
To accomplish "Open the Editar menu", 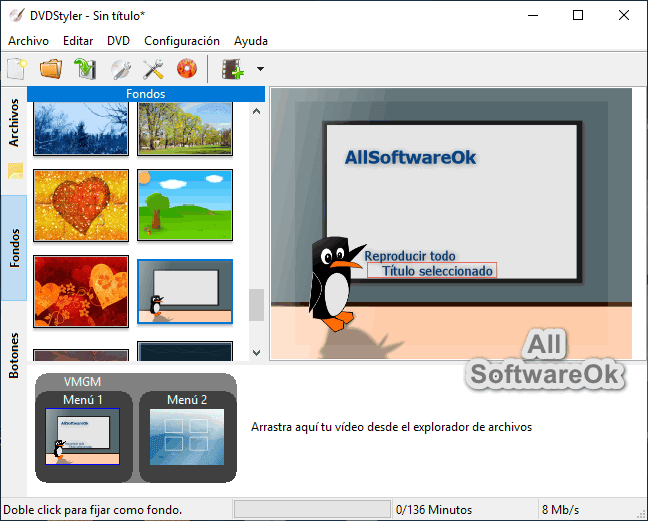I will pyautogui.click(x=78, y=41).
